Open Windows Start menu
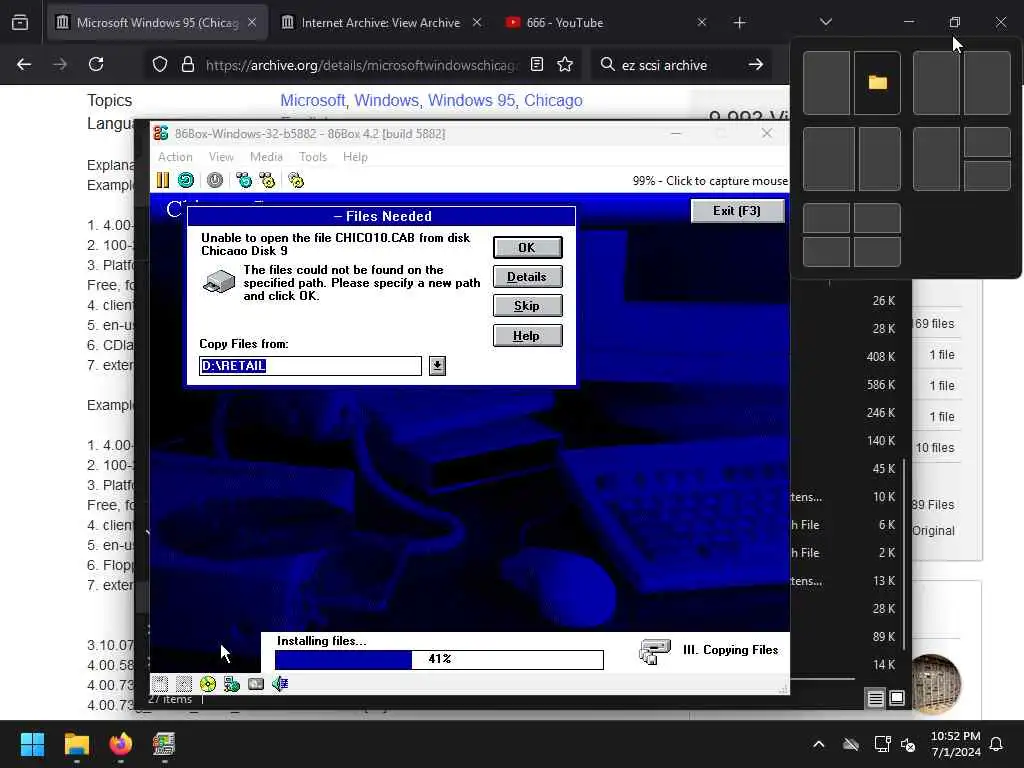This screenshot has height=768, width=1024. point(32,744)
